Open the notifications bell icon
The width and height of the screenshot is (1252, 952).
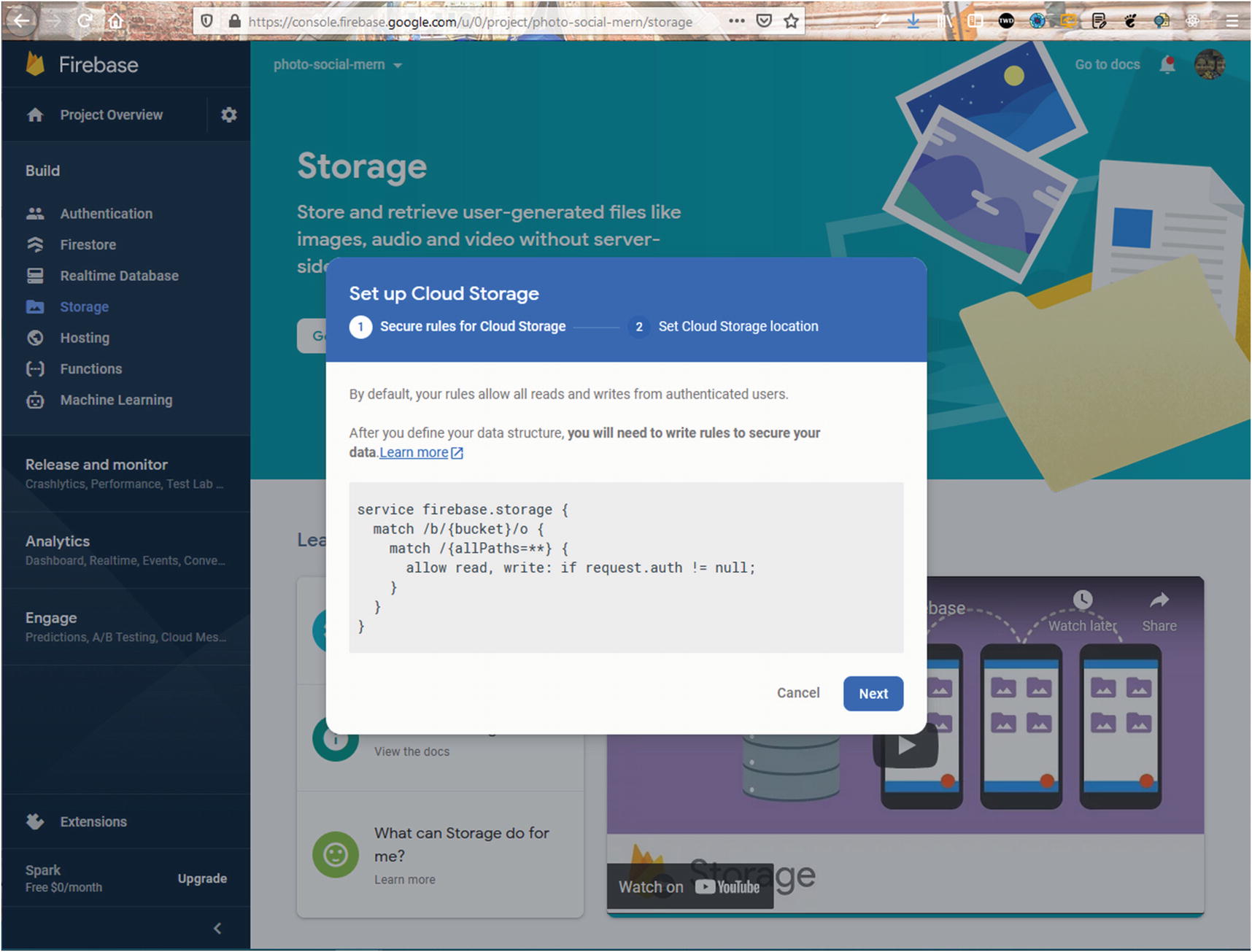[x=1167, y=65]
